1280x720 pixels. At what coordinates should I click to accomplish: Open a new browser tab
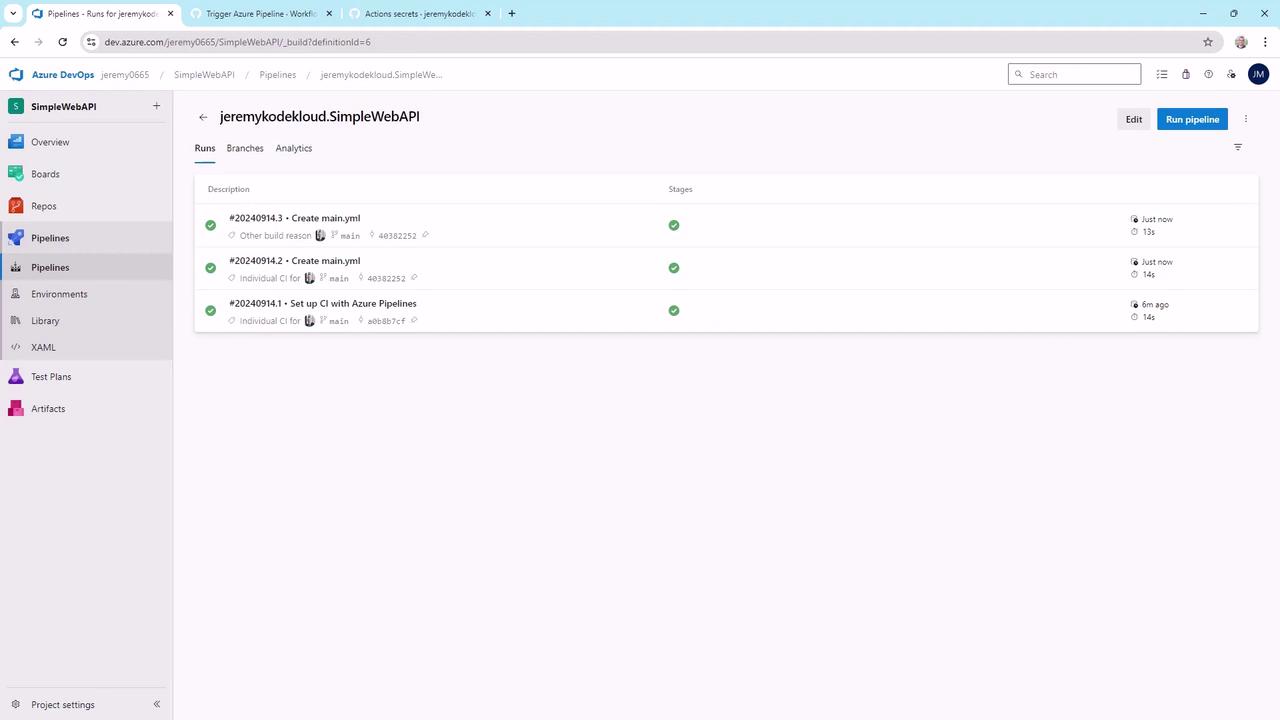[x=512, y=14]
